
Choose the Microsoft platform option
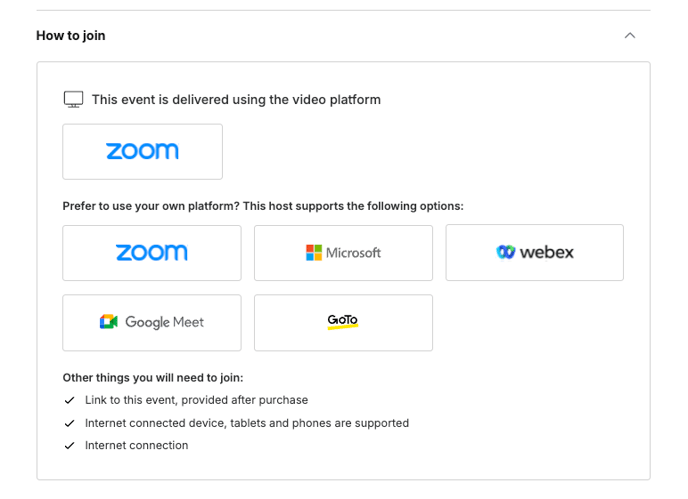pyautogui.click(x=343, y=253)
